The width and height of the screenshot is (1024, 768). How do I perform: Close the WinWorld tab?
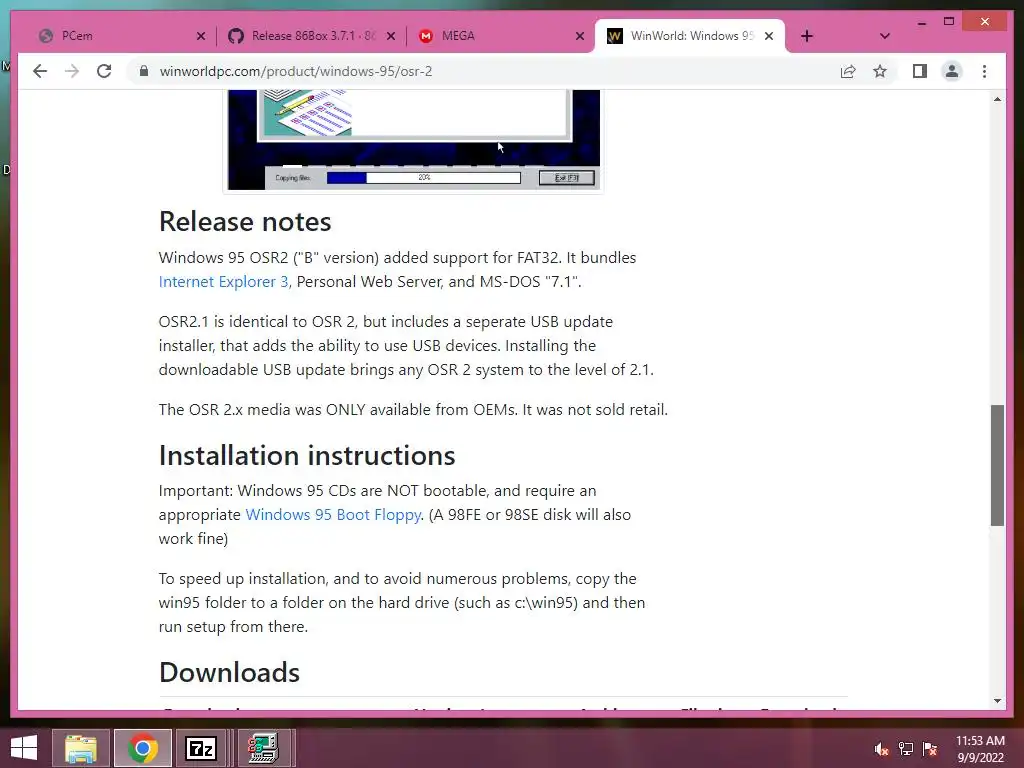[769, 36]
